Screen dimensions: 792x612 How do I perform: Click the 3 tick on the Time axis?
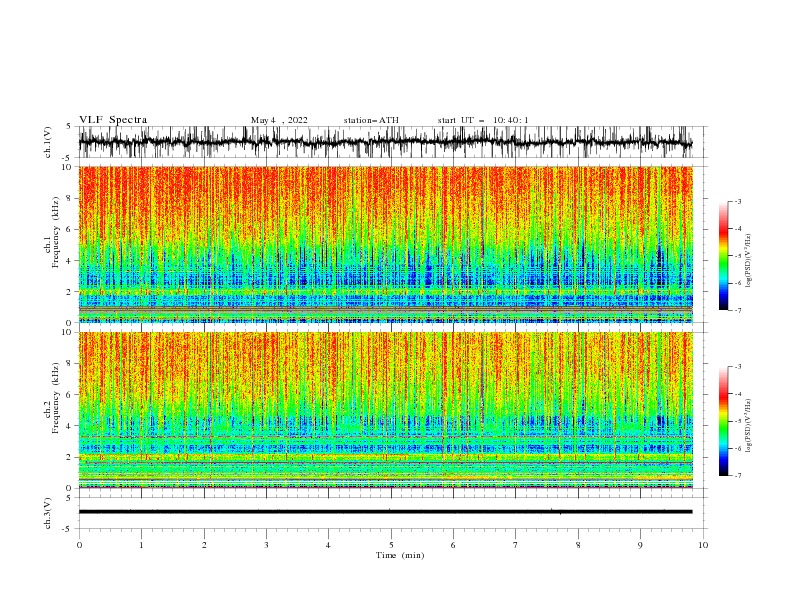point(266,545)
